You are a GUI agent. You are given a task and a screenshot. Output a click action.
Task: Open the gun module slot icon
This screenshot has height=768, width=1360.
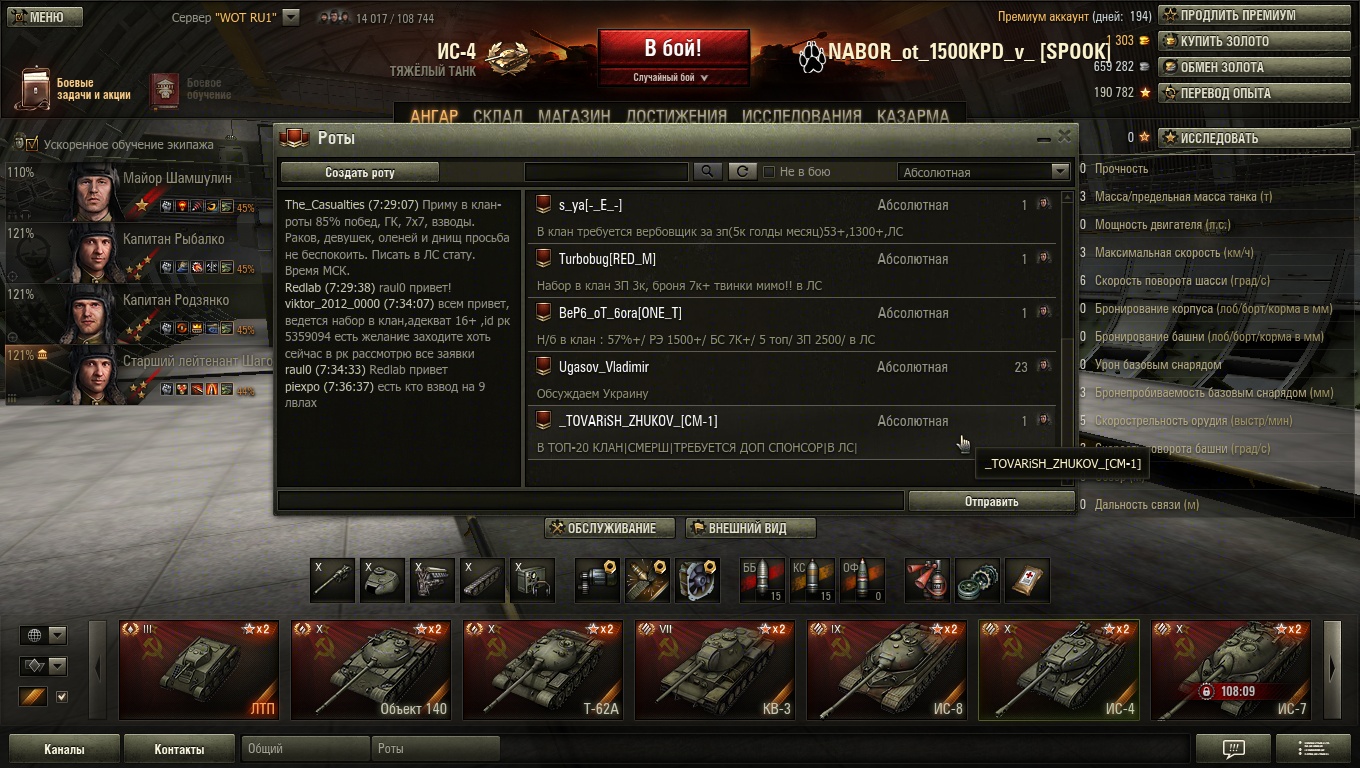333,580
